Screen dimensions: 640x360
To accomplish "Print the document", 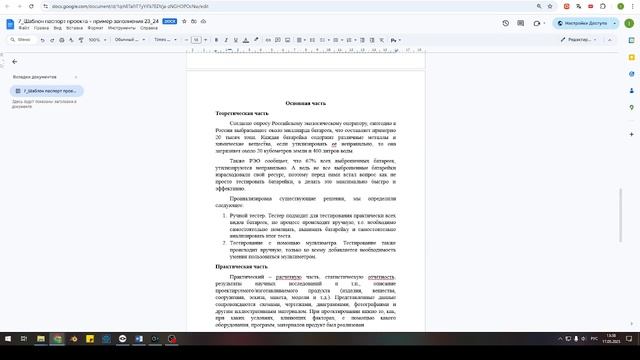I will 62,40.
